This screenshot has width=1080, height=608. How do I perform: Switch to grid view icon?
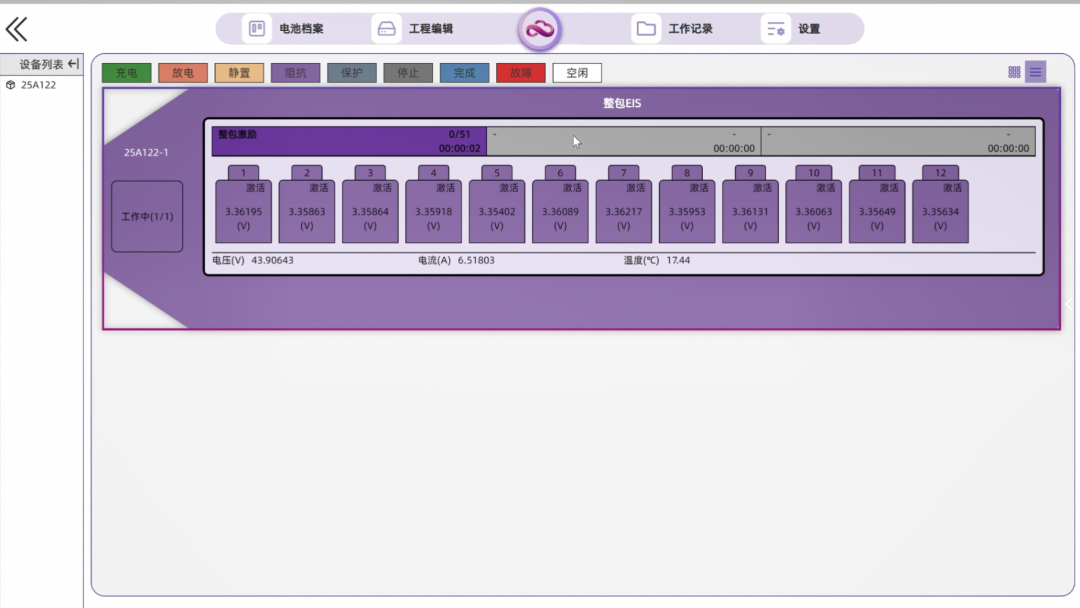coord(1014,72)
